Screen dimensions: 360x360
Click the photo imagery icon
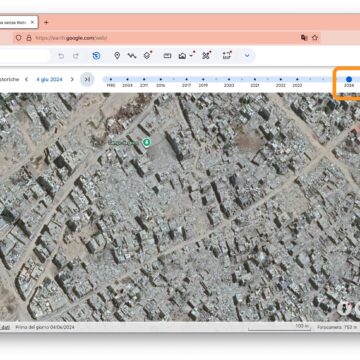click(182, 56)
